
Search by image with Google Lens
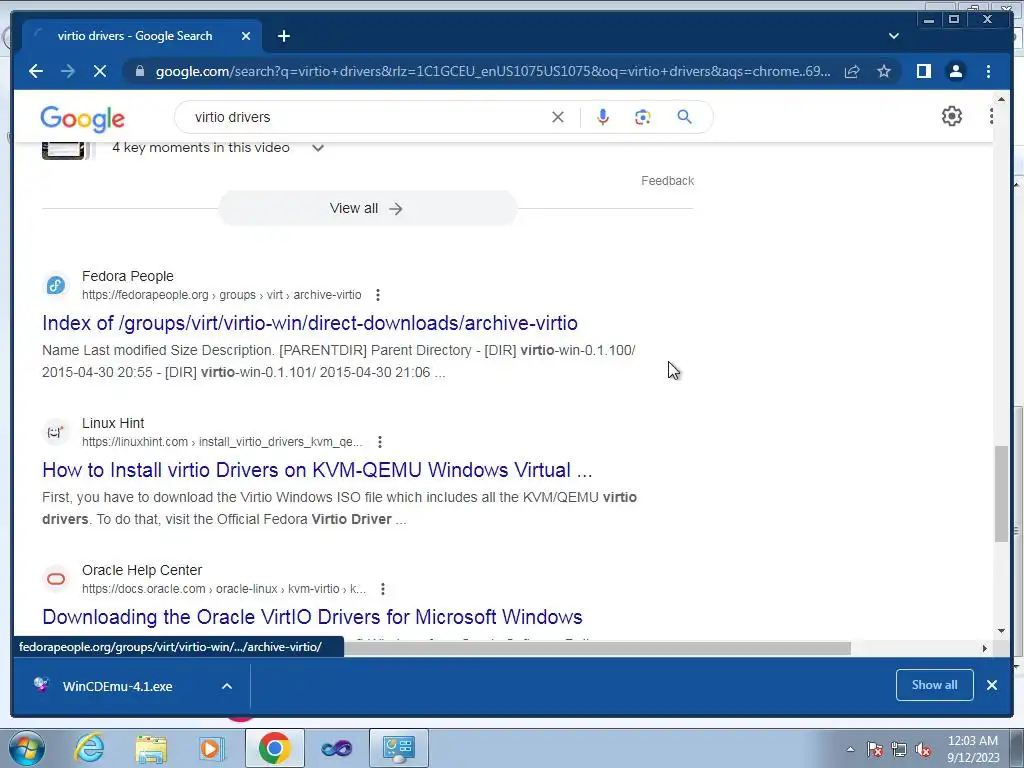click(643, 117)
